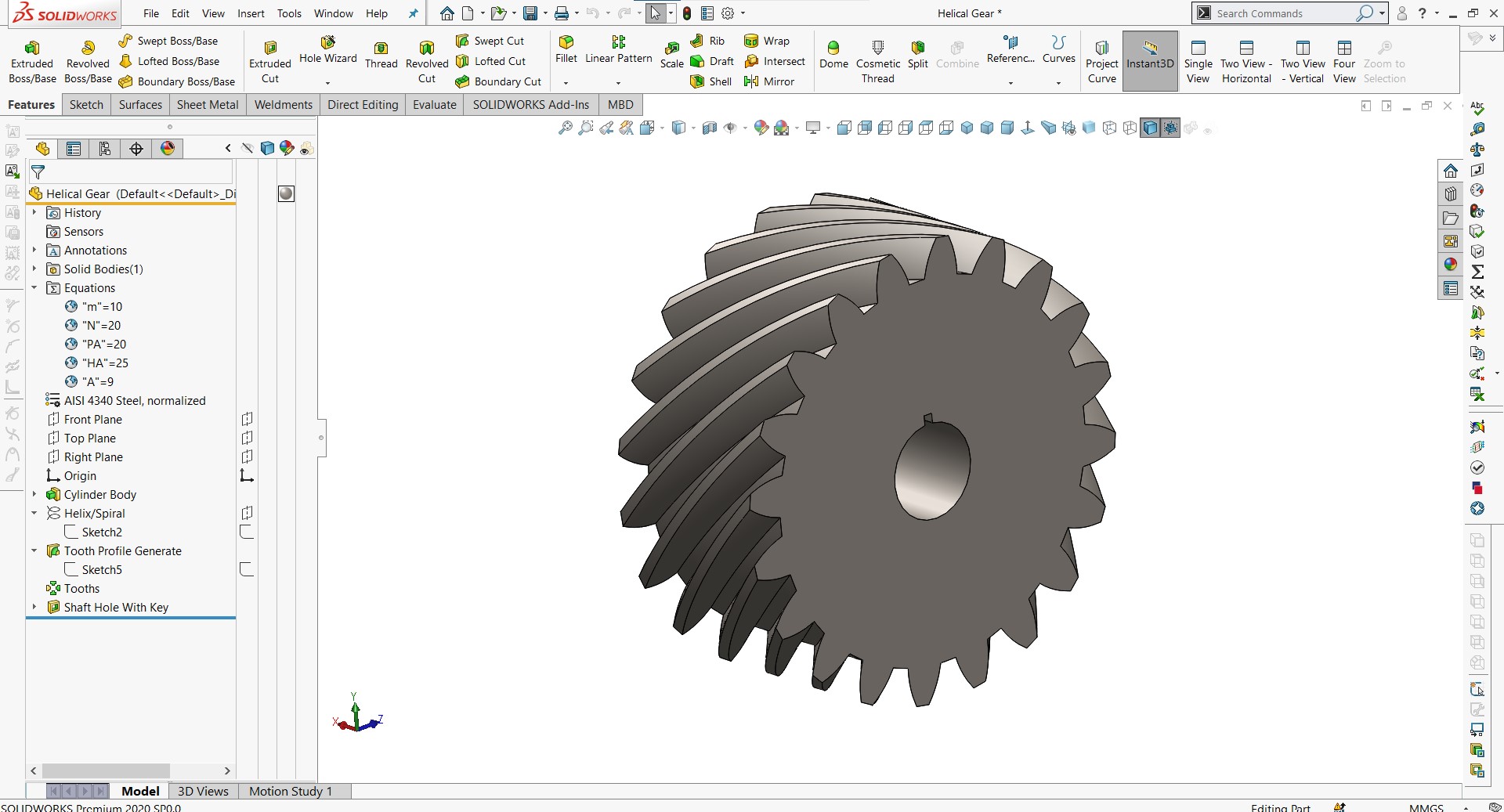Open the DisplayManager appearance tab icon
The height and width of the screenshot is (812, 1504).
(x=168, y=149)
